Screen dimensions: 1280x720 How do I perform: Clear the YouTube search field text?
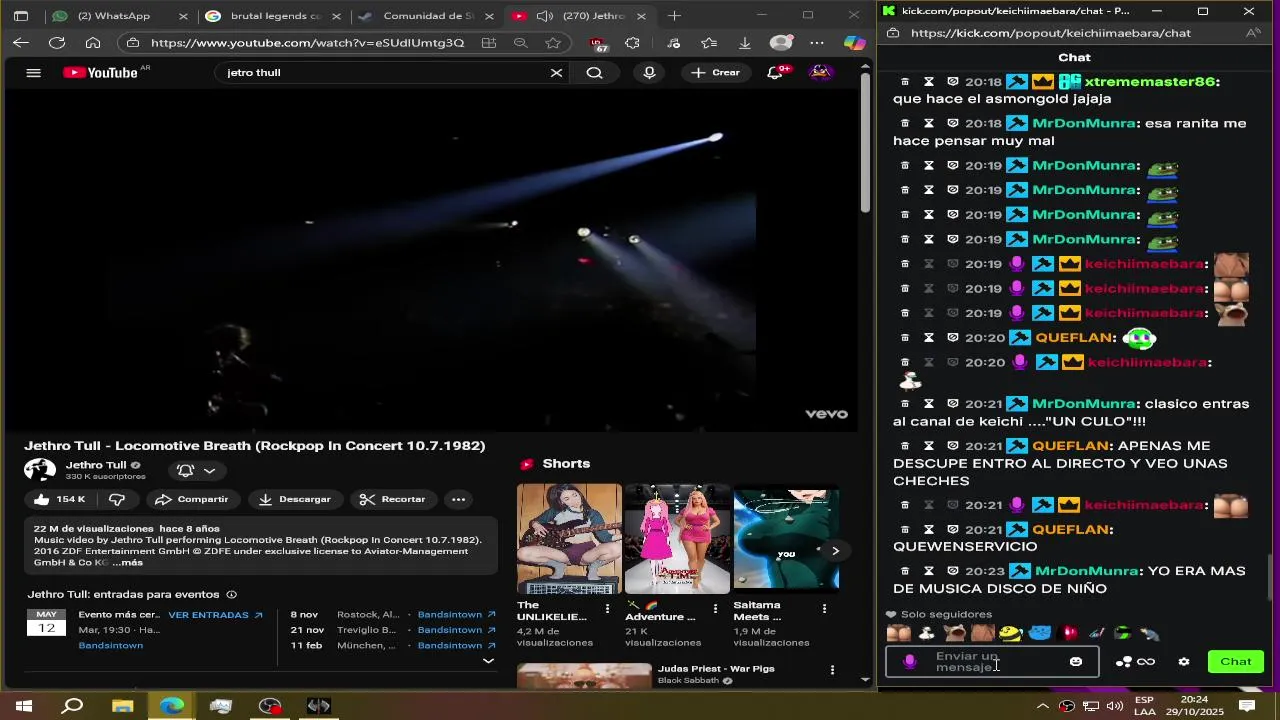click(557, 73)
